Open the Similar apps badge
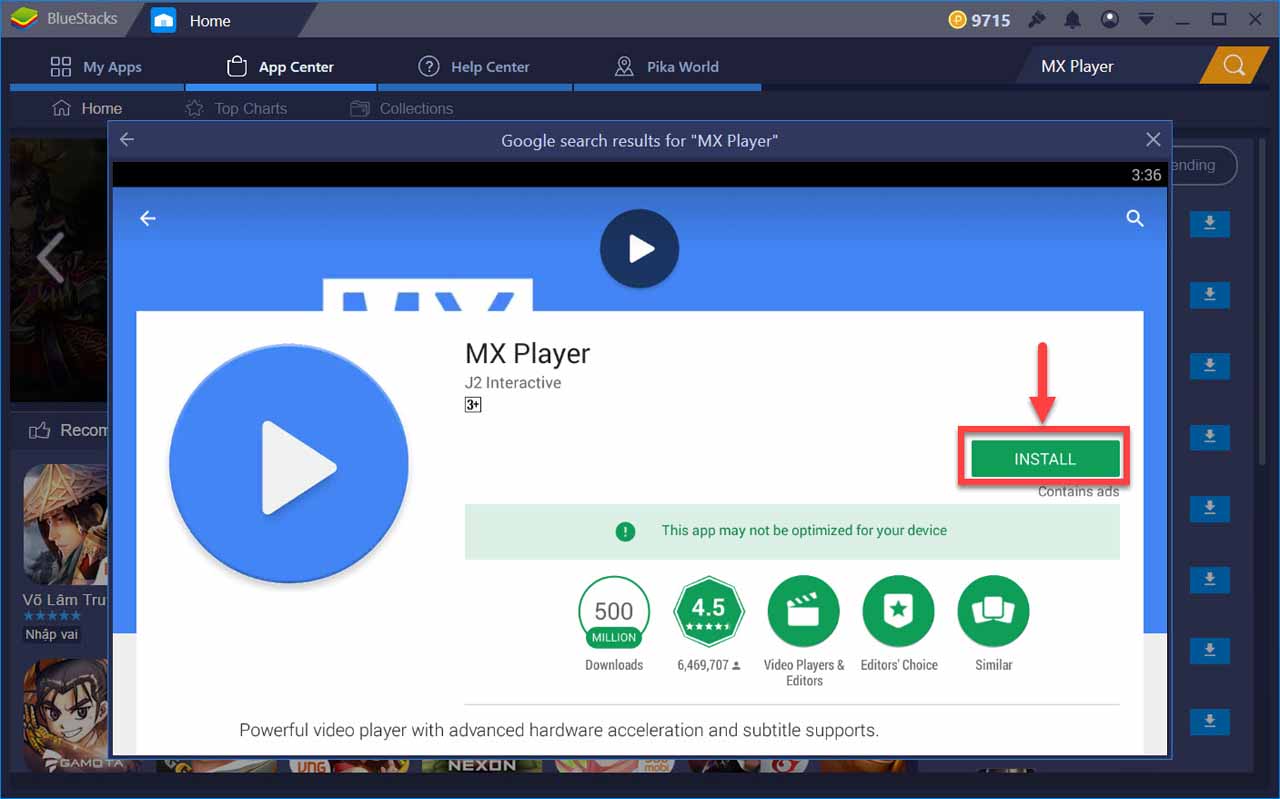Image resolution: width=1280 pixels, height=799 pixels. pyautogui.click(x=993, y=611)
